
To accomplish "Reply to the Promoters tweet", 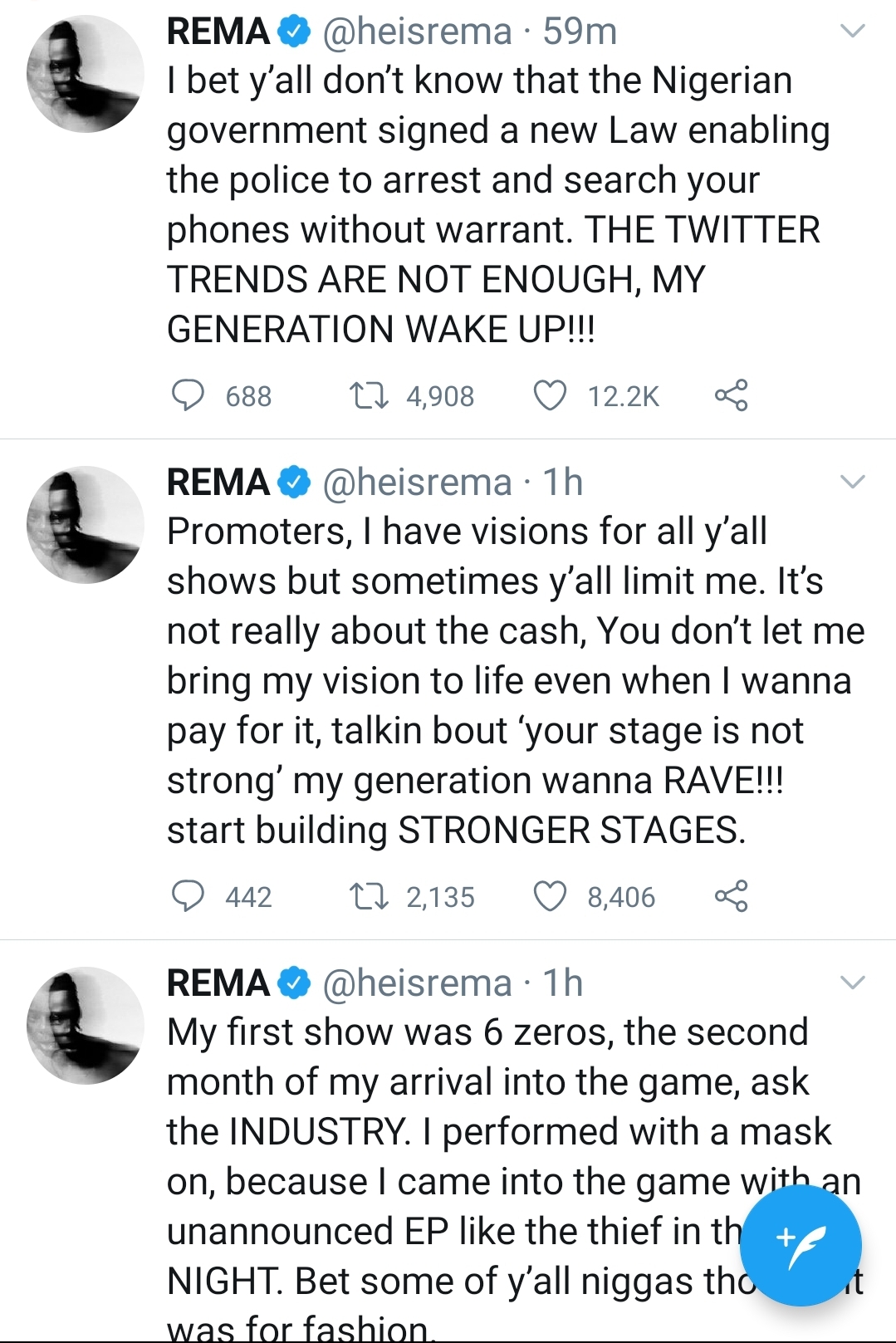I will (189, 896).
